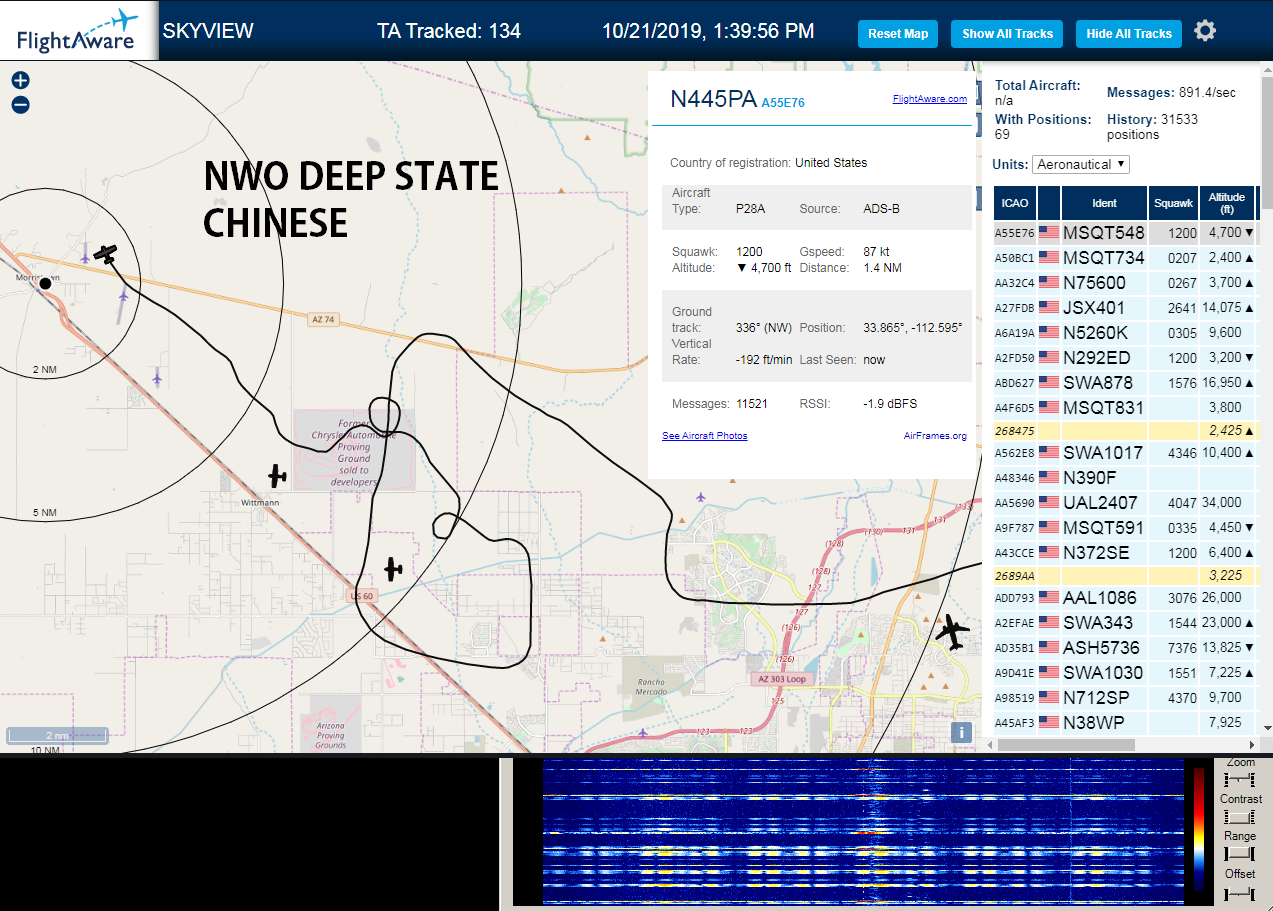
Task: Adjust the waterfall Range slider
Action: tap(1239, 854)
